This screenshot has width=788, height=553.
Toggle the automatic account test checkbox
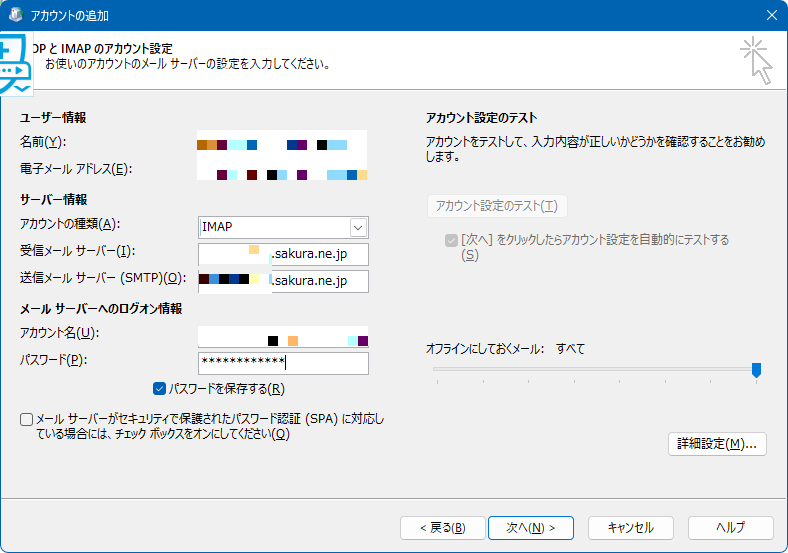(451, 240)
